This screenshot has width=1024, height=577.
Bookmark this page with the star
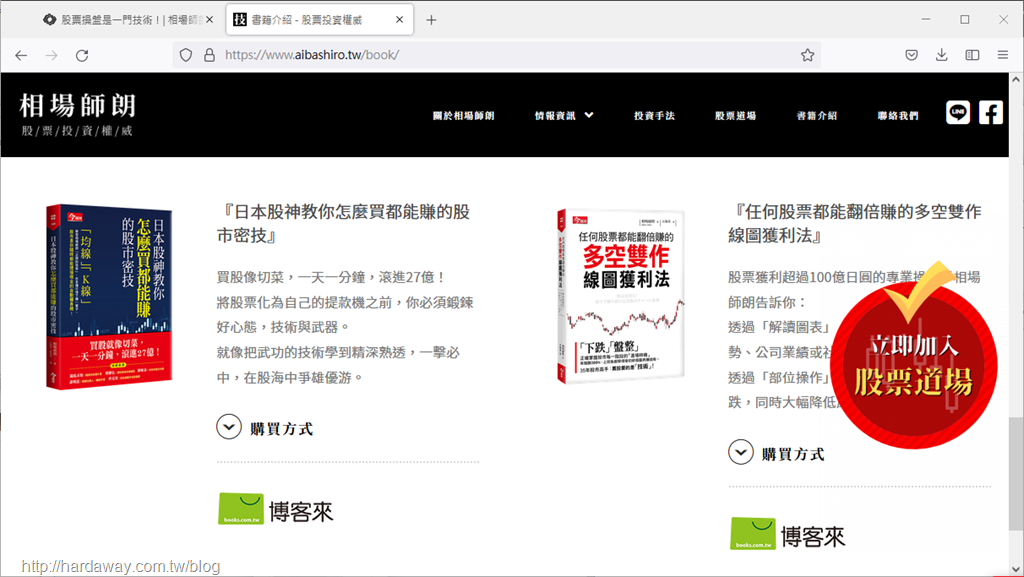coord(808,55)
